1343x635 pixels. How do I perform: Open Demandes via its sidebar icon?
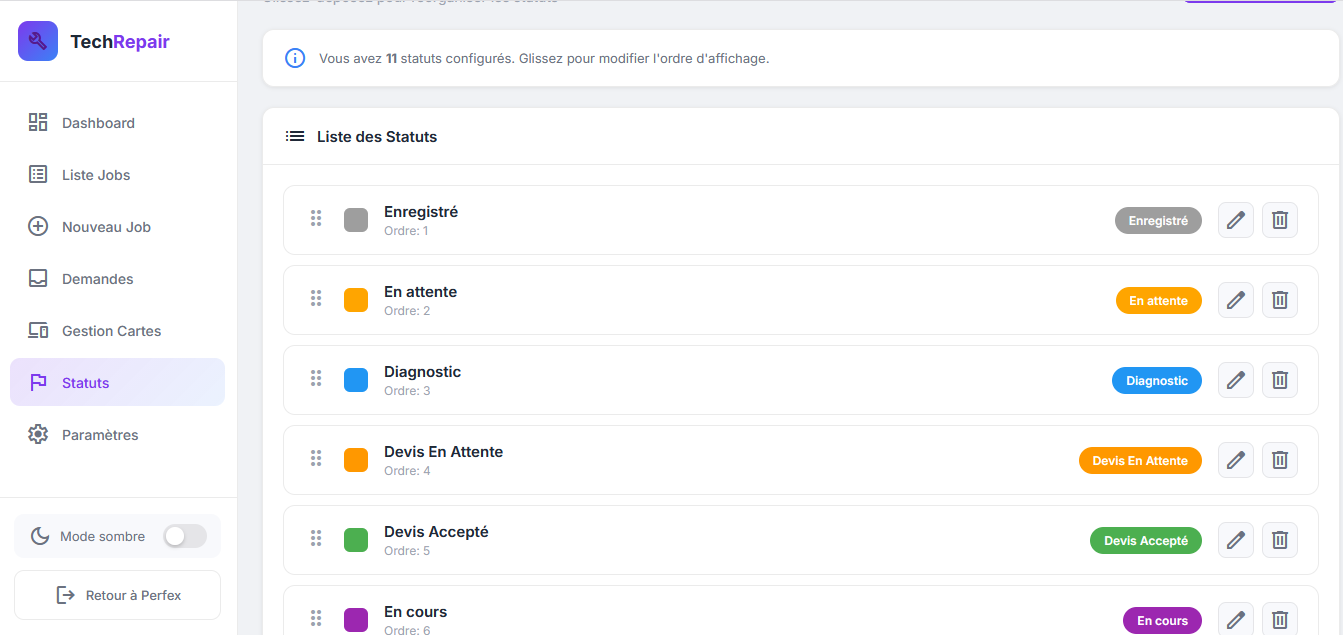tap(38, 278)
